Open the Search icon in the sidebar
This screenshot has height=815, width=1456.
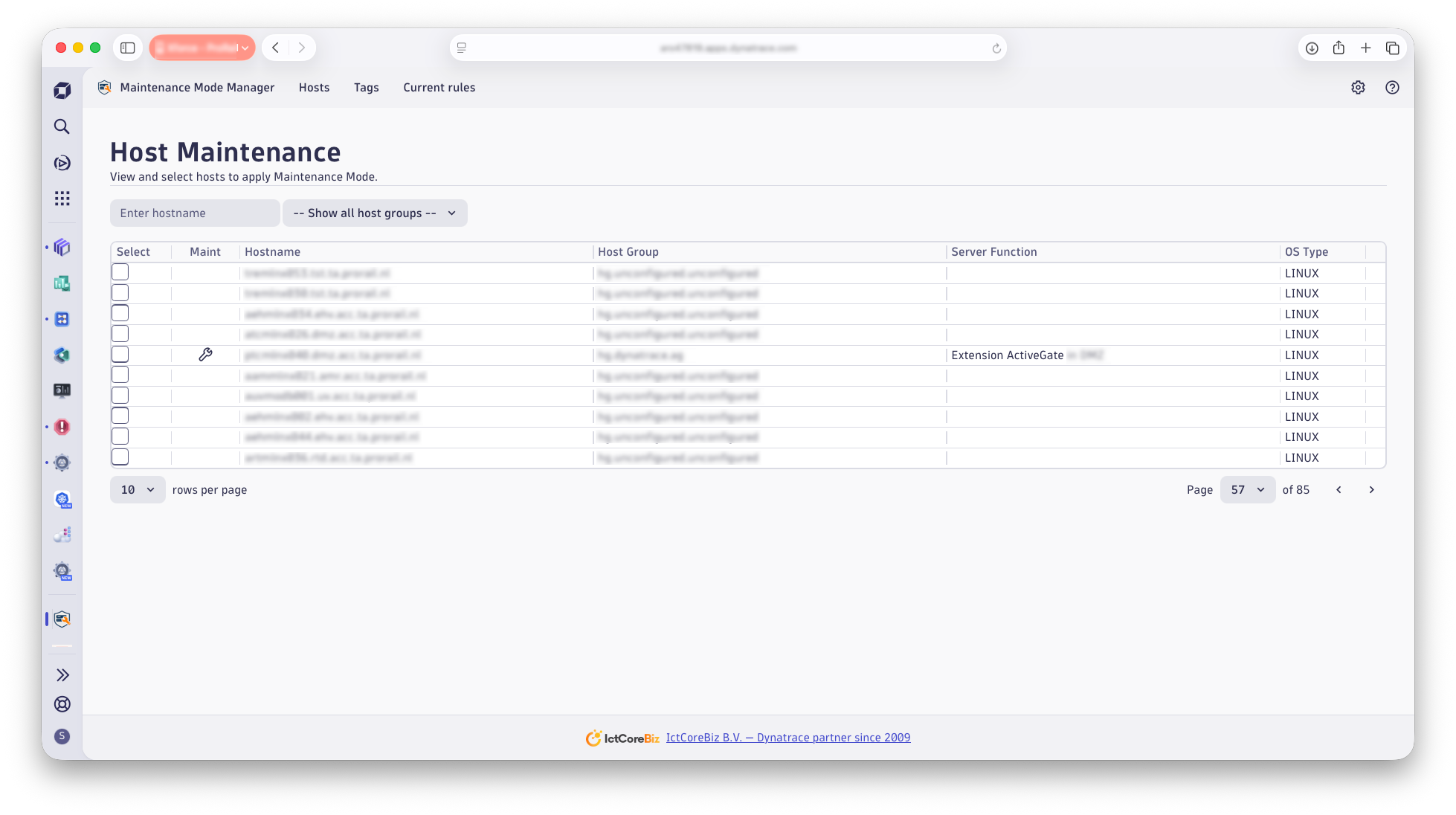pyautogui.click(x=62, y=126)
